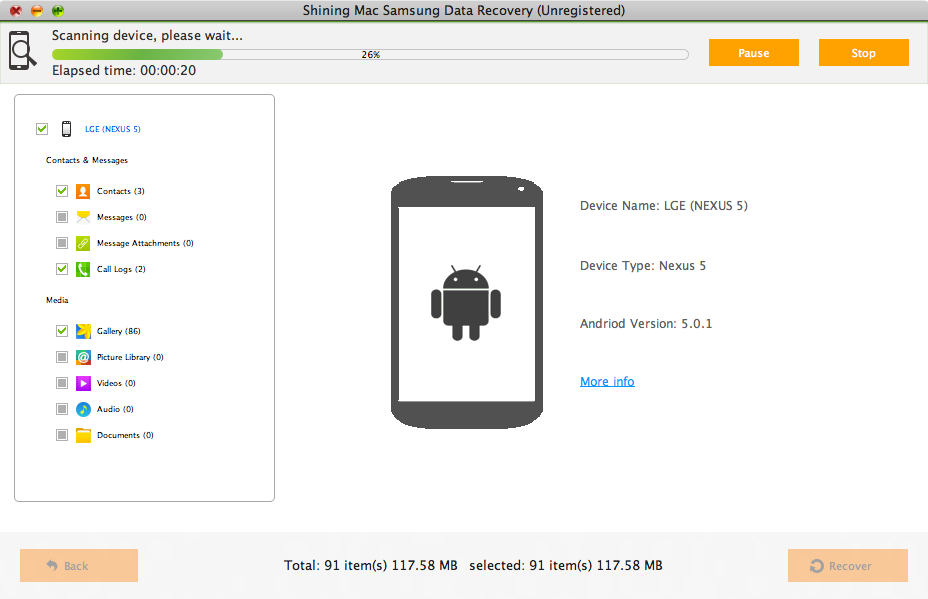Open the More info link
928x599 pixels.
(x=607, y=382)
